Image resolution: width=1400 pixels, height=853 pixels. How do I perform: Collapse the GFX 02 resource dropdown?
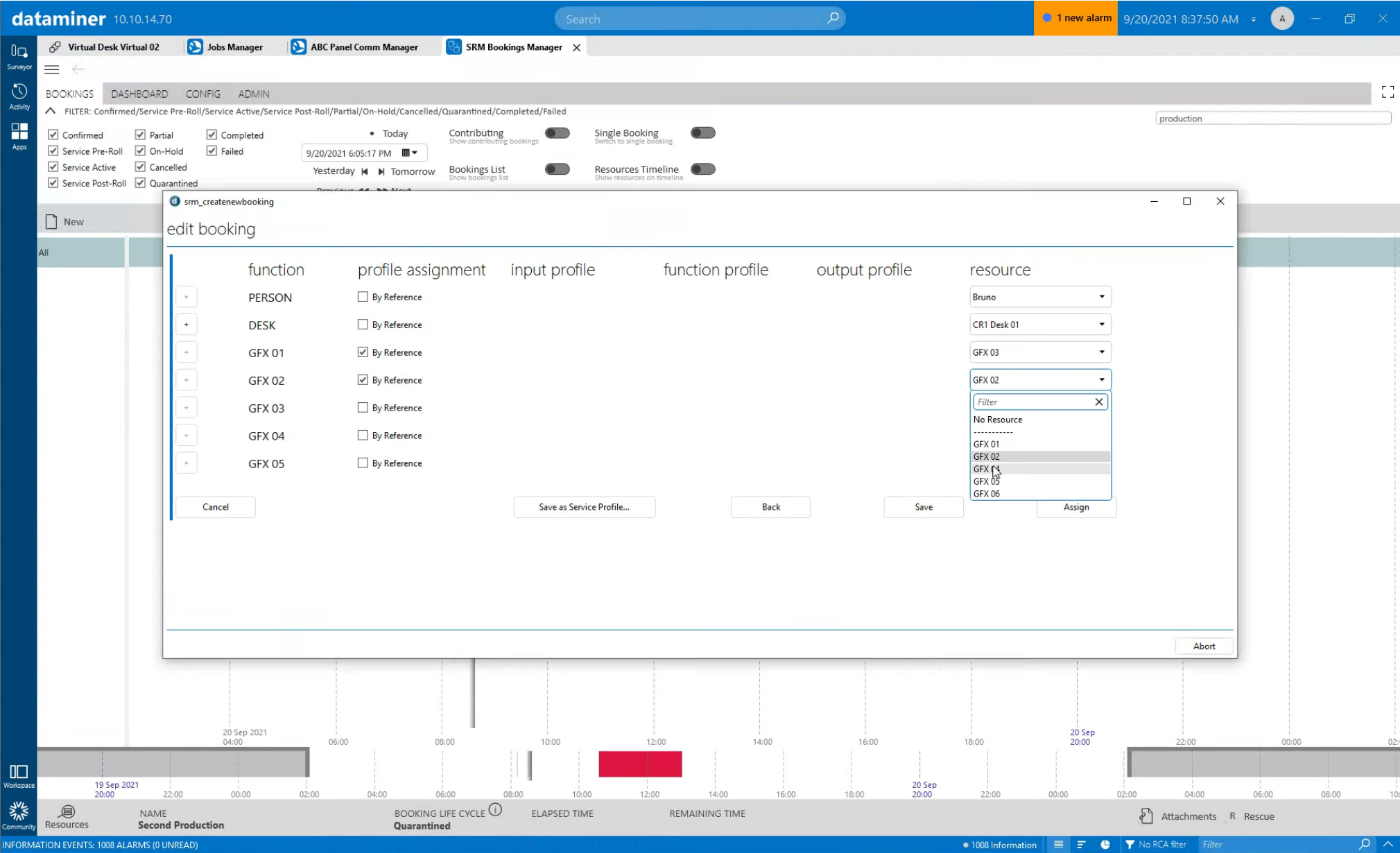1040,380
